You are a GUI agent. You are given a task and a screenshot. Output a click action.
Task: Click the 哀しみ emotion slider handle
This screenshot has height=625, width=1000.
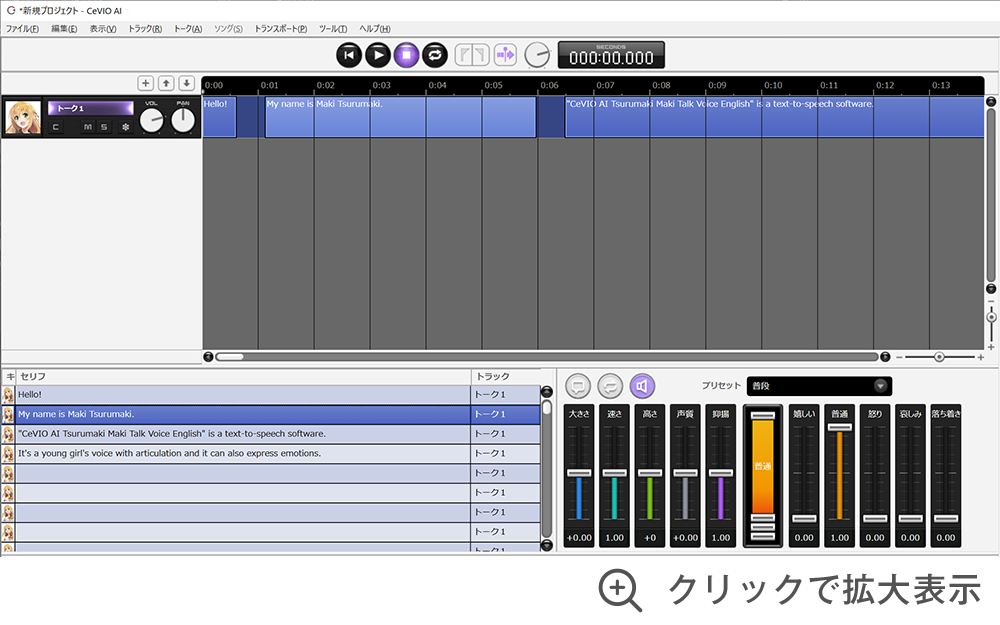pos(910,518)
